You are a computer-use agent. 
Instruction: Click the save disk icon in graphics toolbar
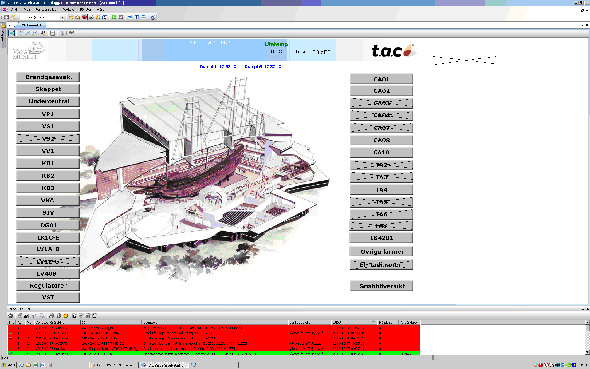pos(52,33)
